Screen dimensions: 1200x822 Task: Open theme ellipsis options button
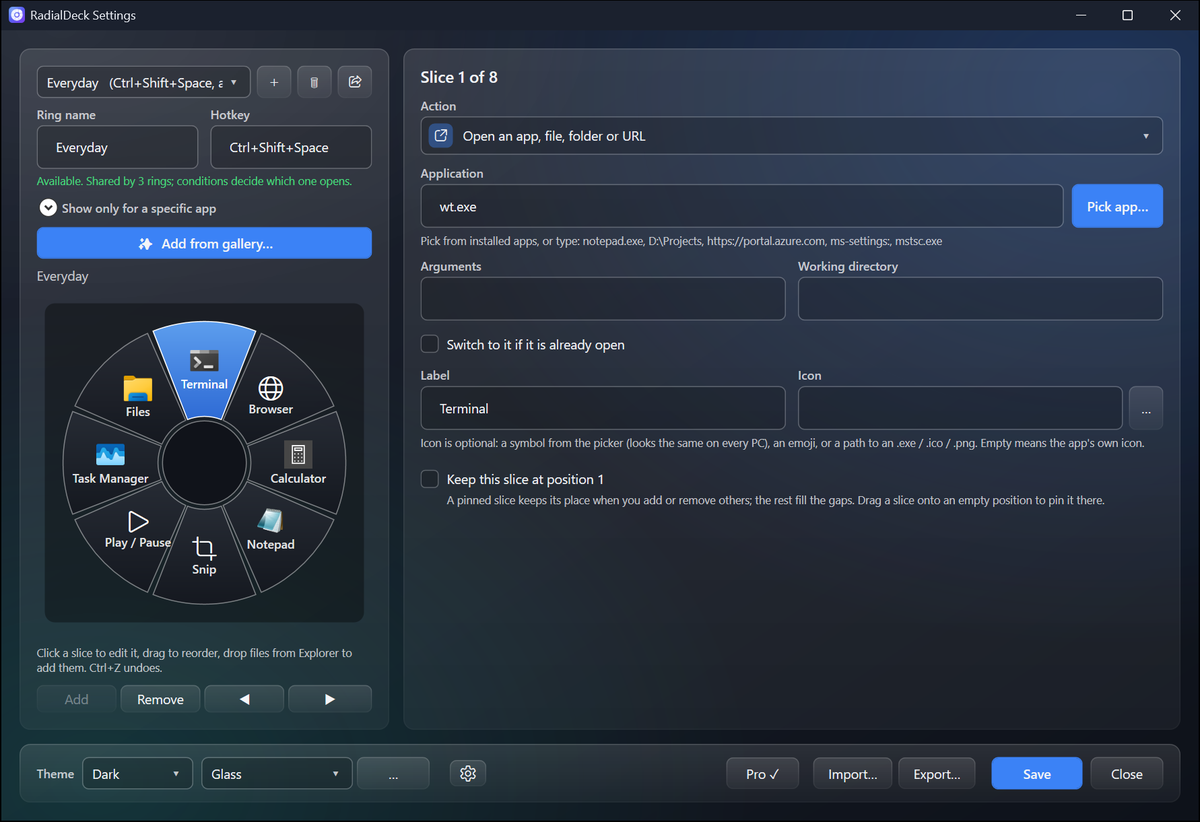coord(393,774)
